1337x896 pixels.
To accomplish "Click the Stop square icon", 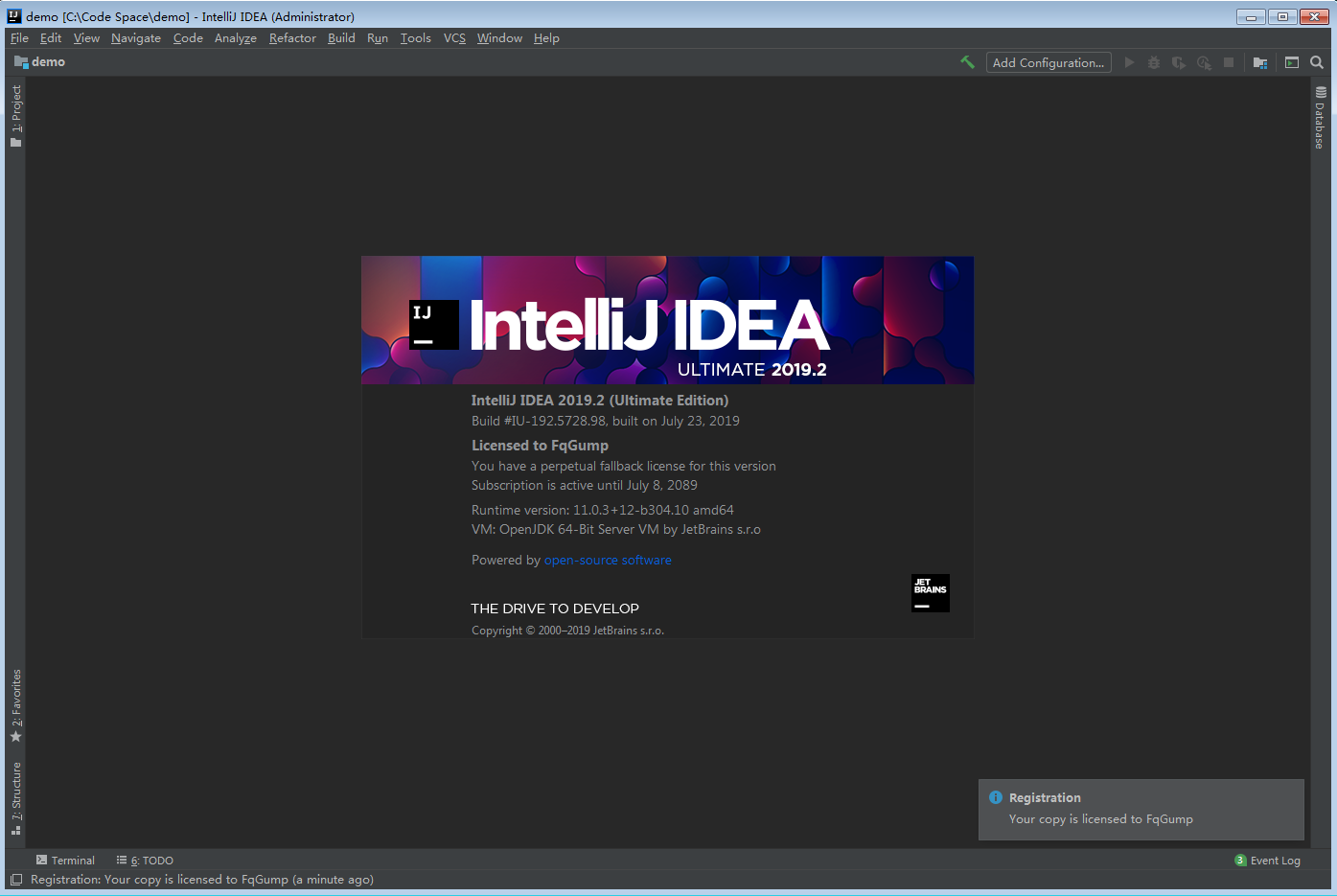I will (x=1229, y=62).
